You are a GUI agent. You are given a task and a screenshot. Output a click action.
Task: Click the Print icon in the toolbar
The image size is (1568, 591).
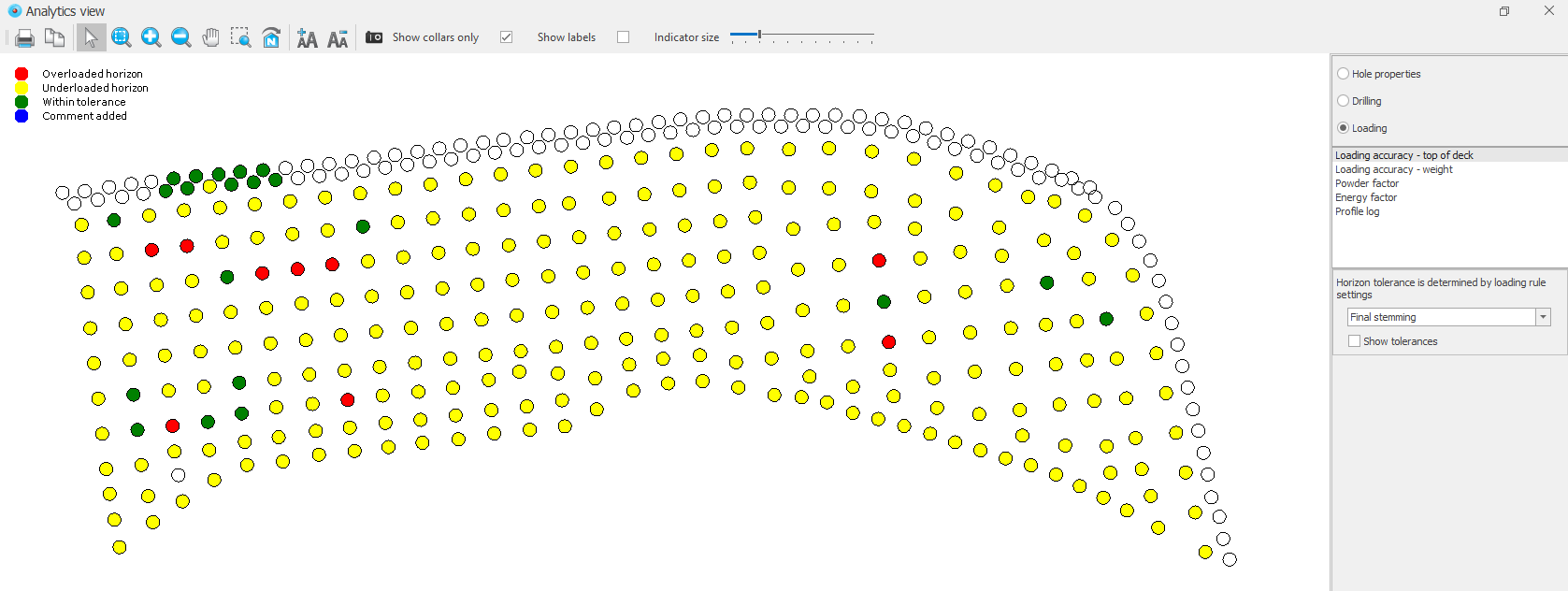click(x=25, y=38)
